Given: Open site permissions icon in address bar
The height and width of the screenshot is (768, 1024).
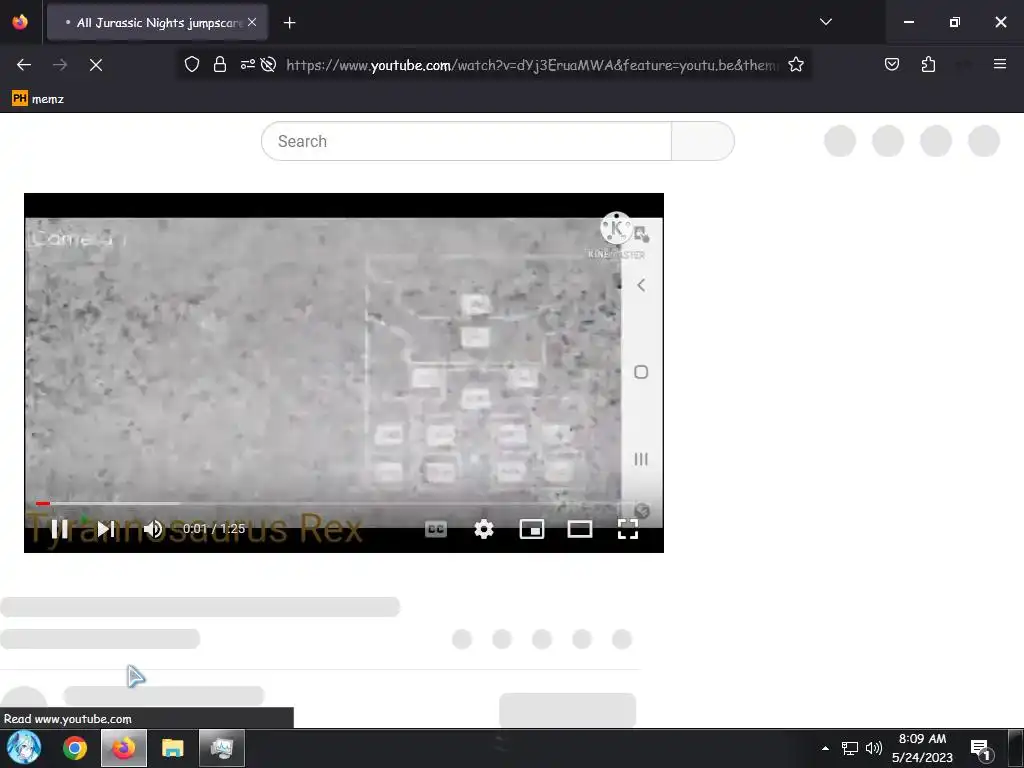Looking at the screenshot, I should click(248, 65).
